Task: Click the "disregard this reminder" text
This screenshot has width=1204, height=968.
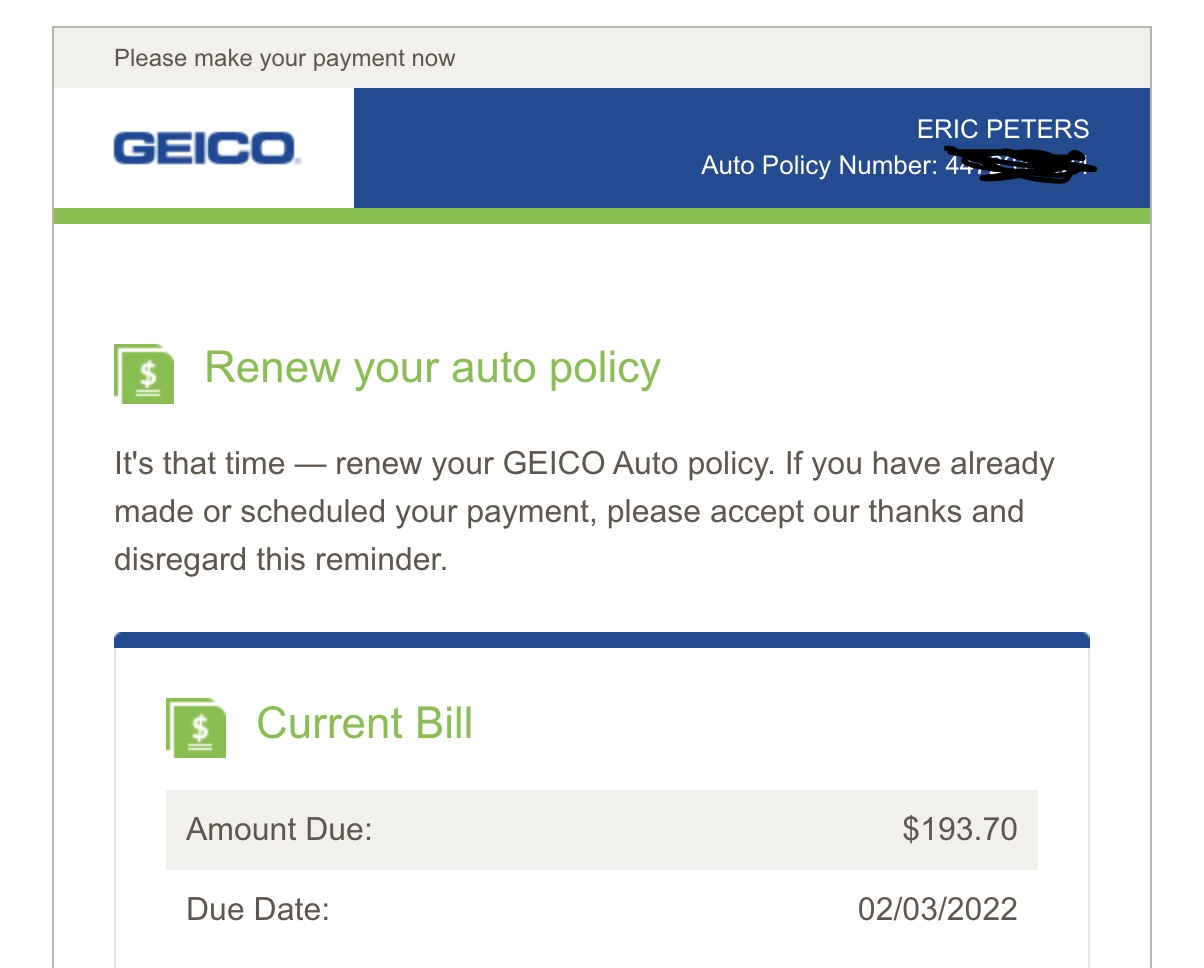Action: [280, 559]
